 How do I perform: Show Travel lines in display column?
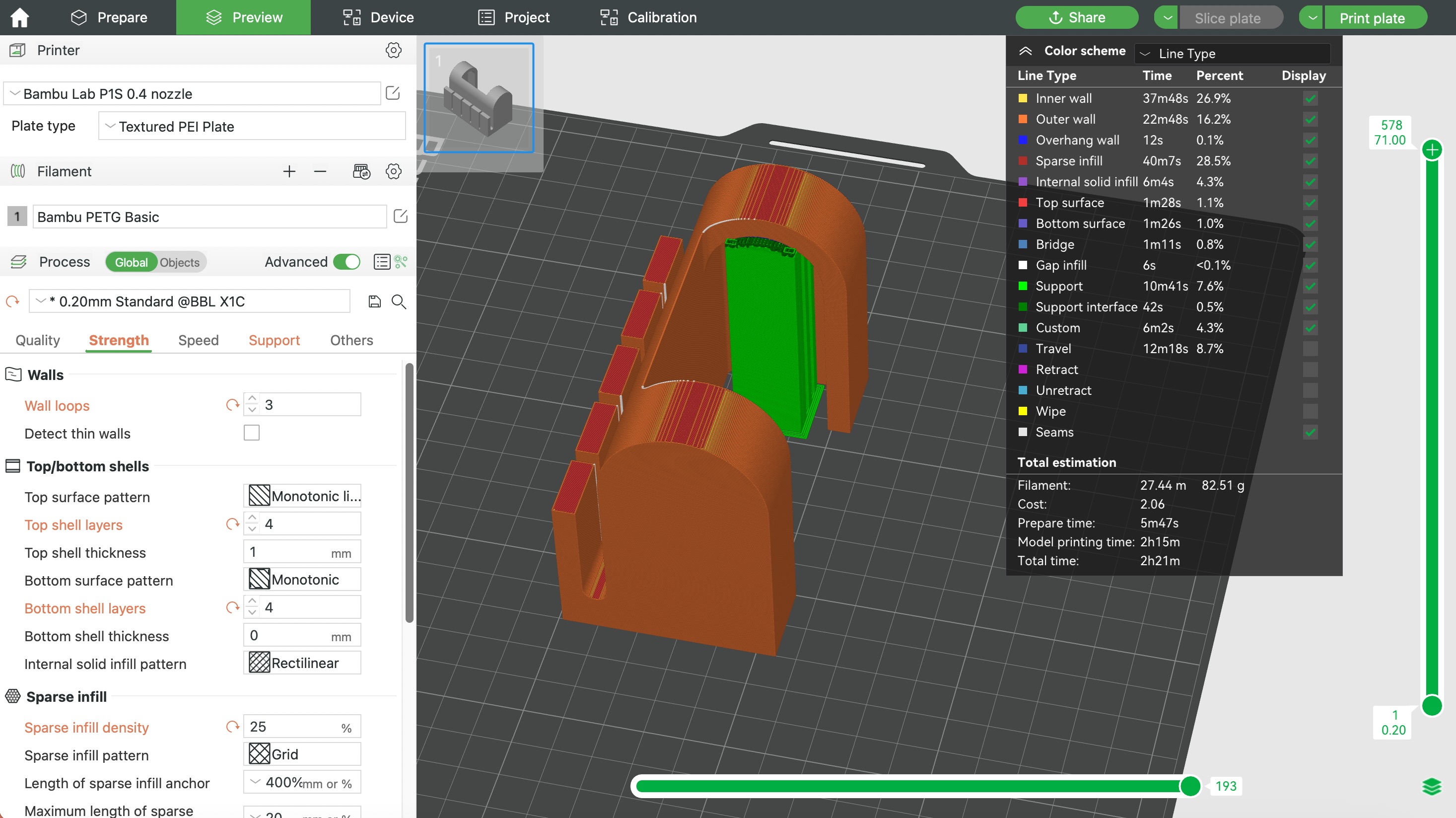(1310, 349)
